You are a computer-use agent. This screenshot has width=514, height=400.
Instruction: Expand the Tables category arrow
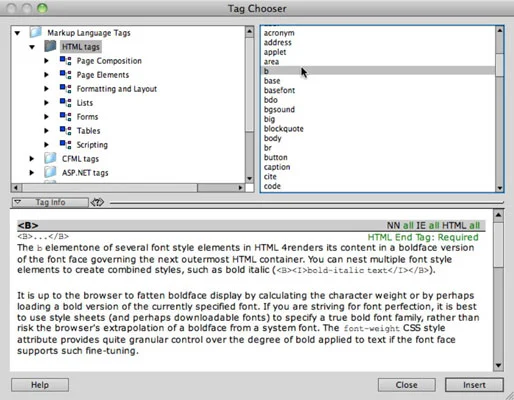[46, 131]
